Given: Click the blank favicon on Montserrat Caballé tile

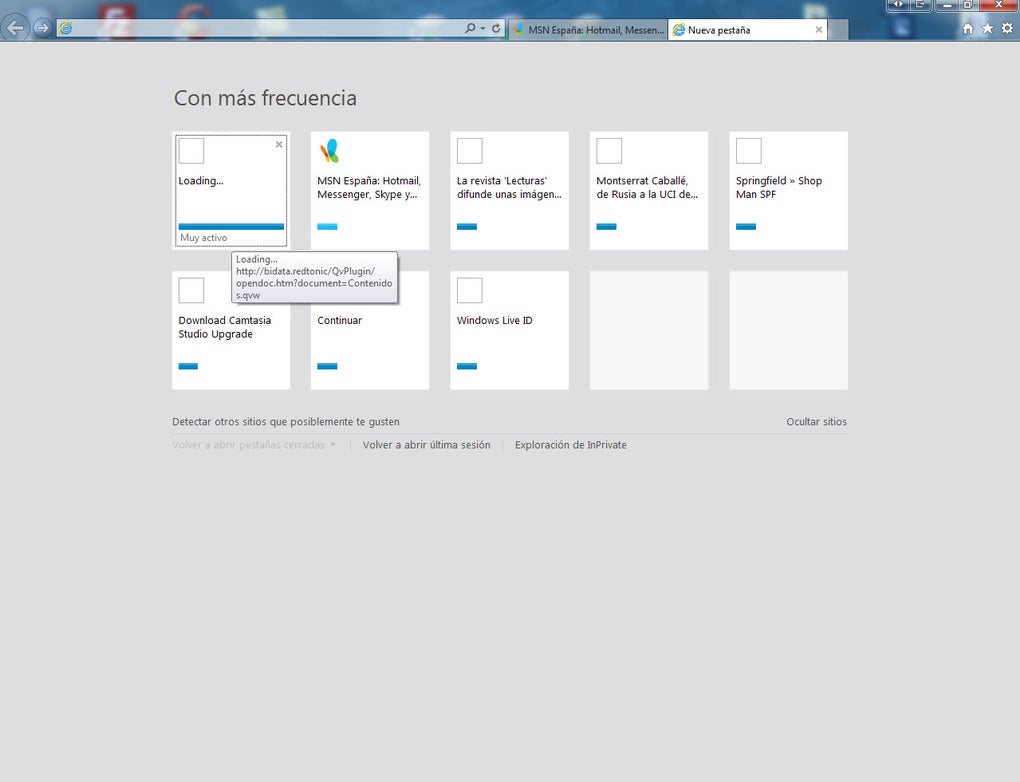Looking at the screenshot, I should coord(609,151).
